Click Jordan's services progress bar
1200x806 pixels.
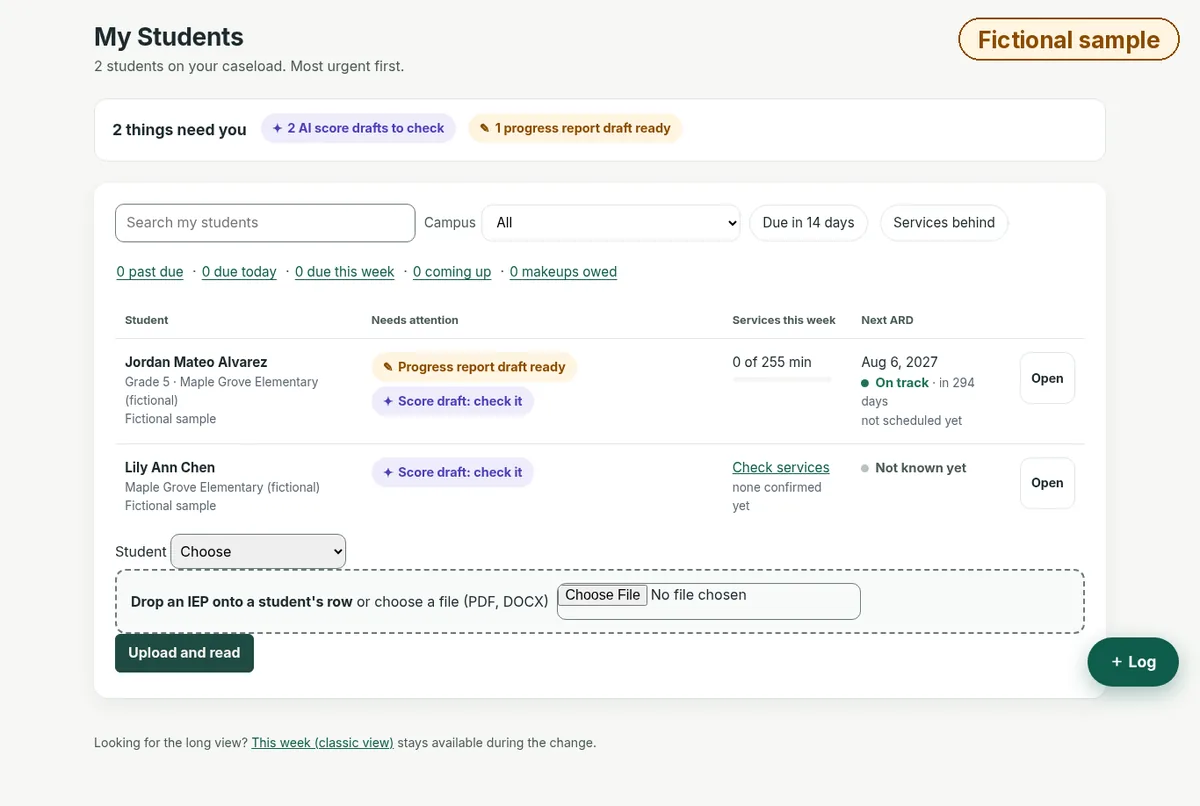coord(782,380)
